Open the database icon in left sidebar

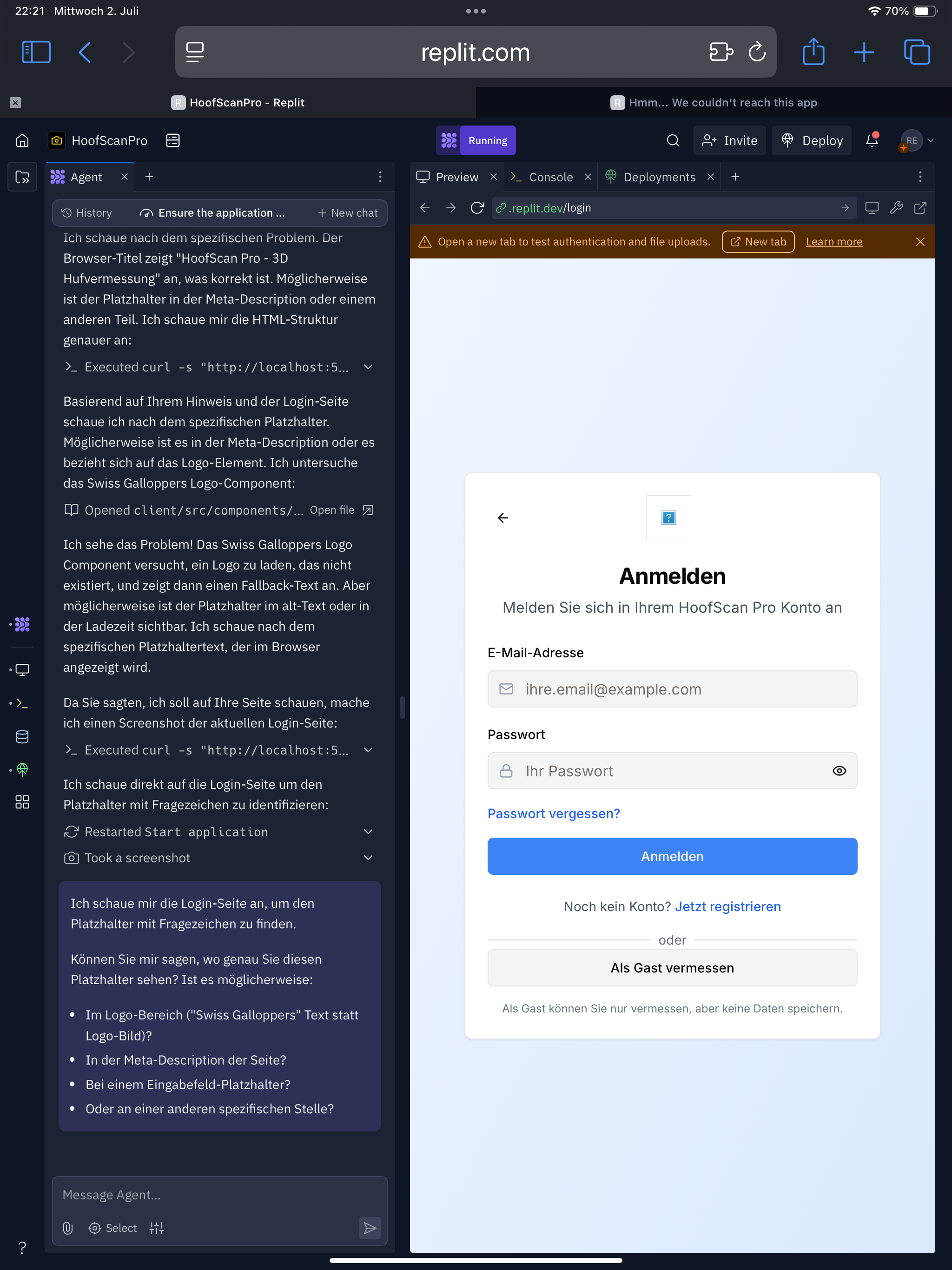(22, 737)
